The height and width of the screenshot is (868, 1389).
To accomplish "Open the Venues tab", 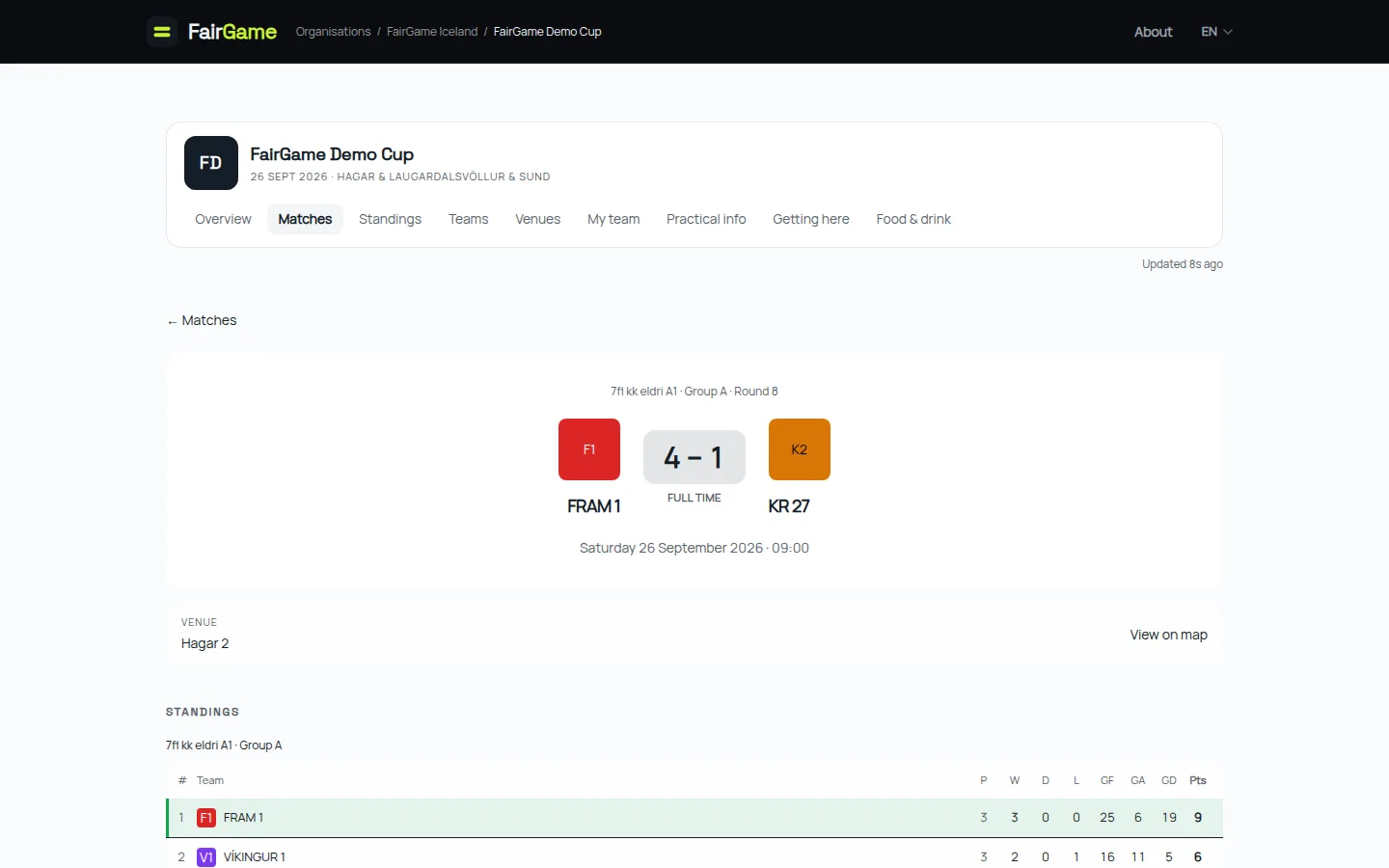I will coord(538,219).
